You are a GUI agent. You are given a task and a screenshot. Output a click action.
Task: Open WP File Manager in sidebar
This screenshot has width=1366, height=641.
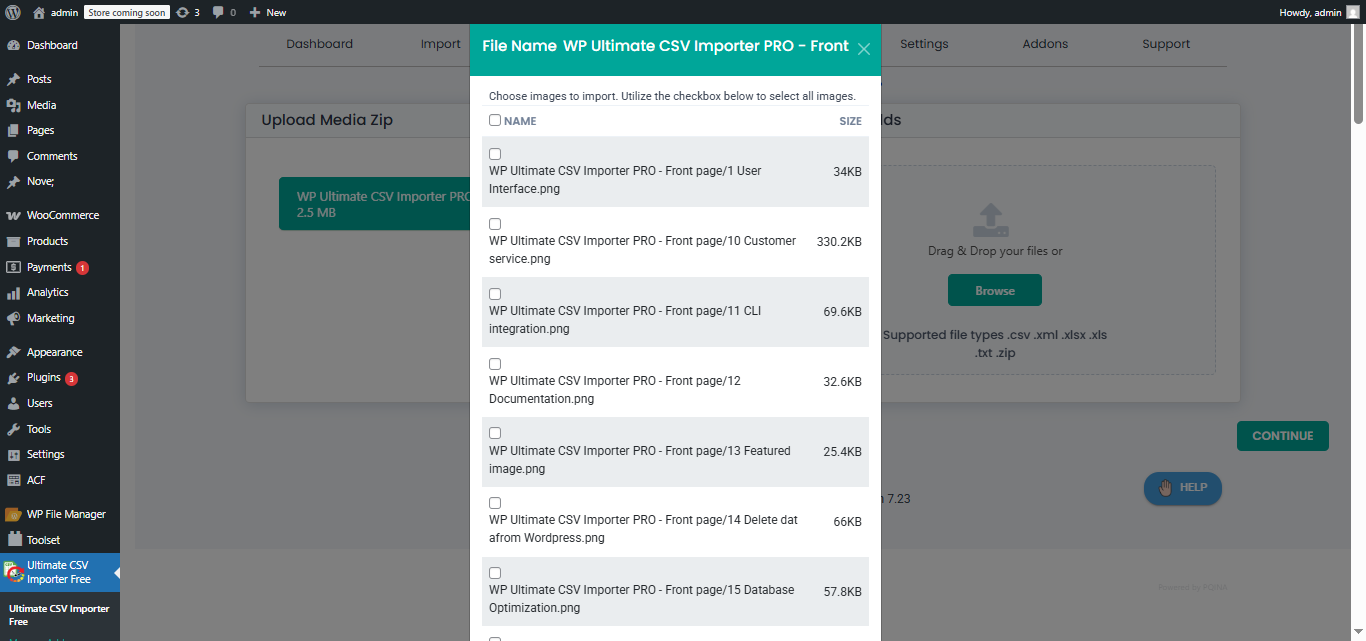pyautogui.click(x=65, y=514)
